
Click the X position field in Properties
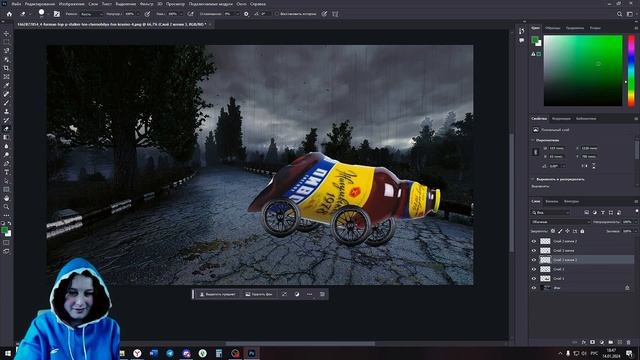(x=589, y=148)
